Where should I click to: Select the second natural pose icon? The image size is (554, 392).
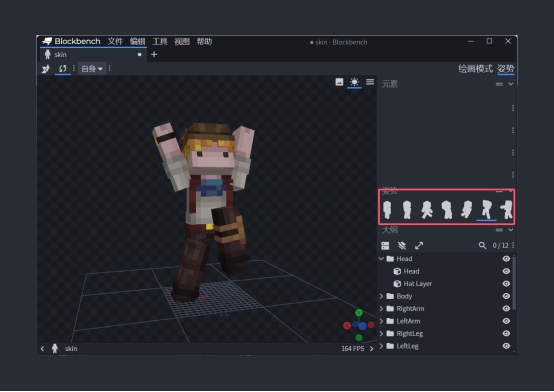tap(407, 210)
